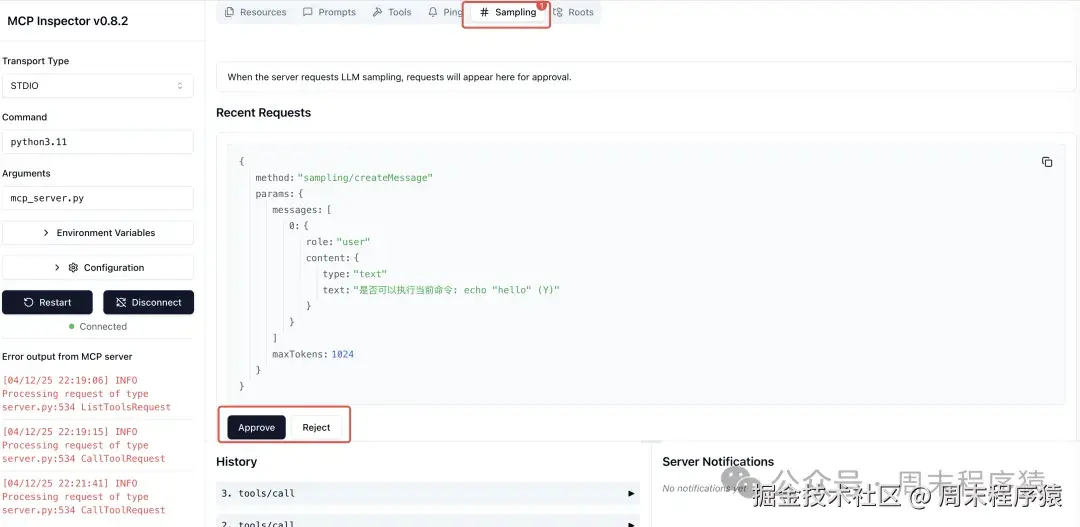This screenshot has height=527, width=1080.
Task: Reject the sampling request
Action: tap(316, 427)
